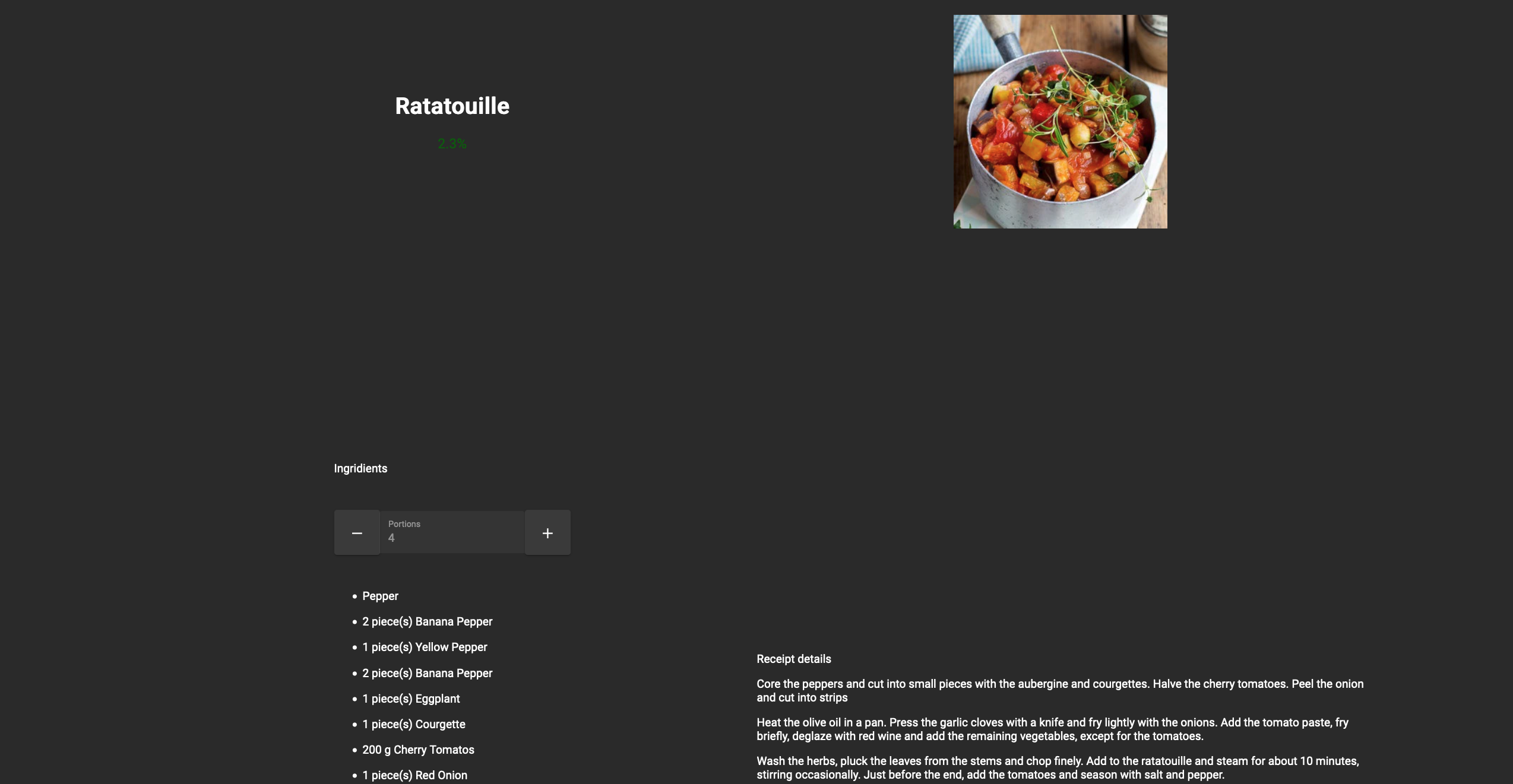1513x784 pixels.
Task: Click the second 2 piece(s) Banana Pepper item
Action: pyautogui.click(x=427, y=673)
